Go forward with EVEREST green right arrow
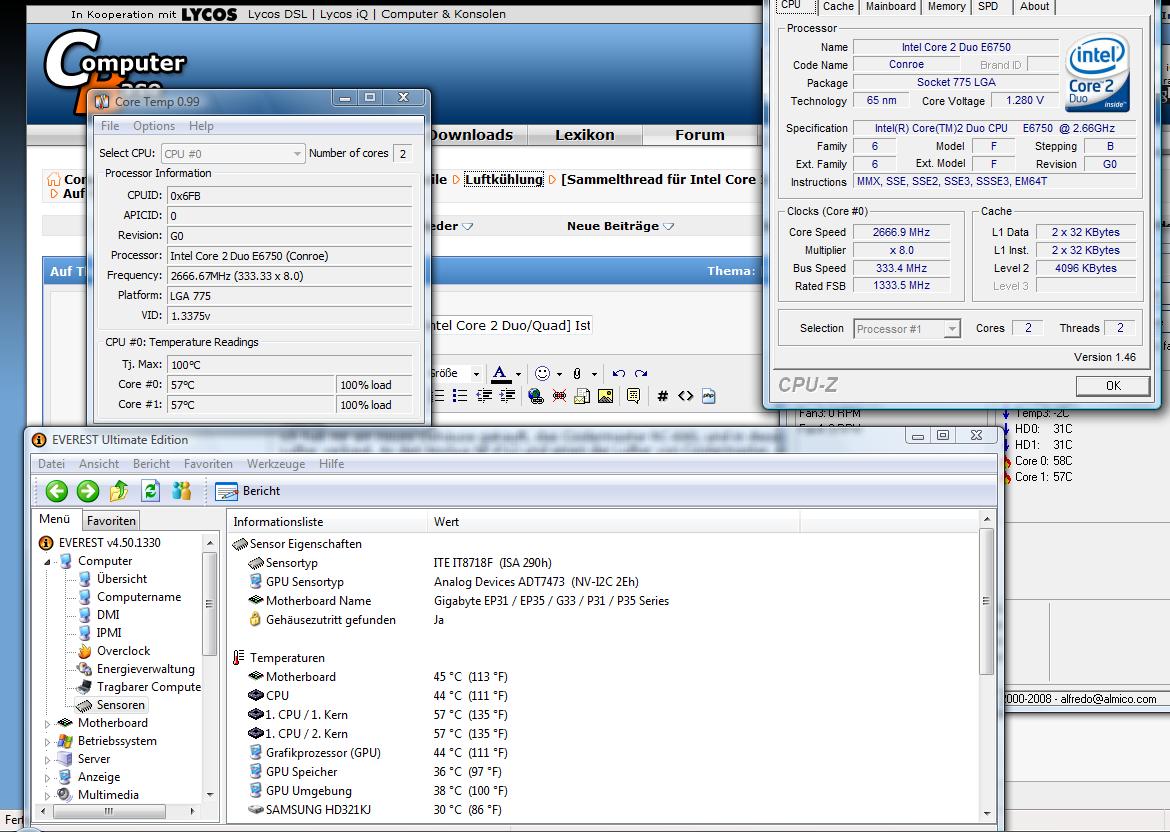This screenshot has height=832, width=1170. 88,490
